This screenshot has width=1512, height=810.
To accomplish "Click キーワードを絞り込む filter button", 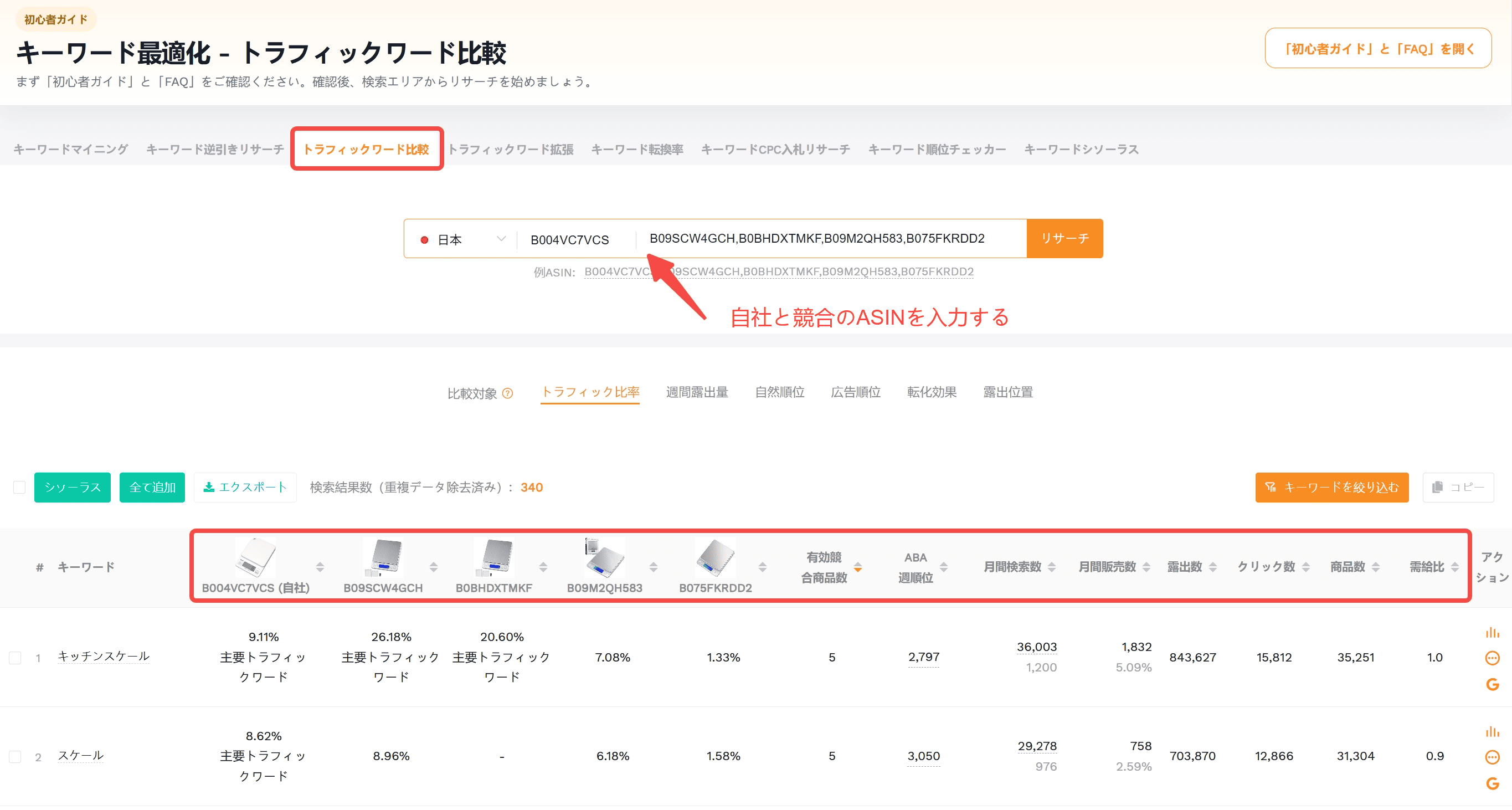I will (x=1332, y=487).
